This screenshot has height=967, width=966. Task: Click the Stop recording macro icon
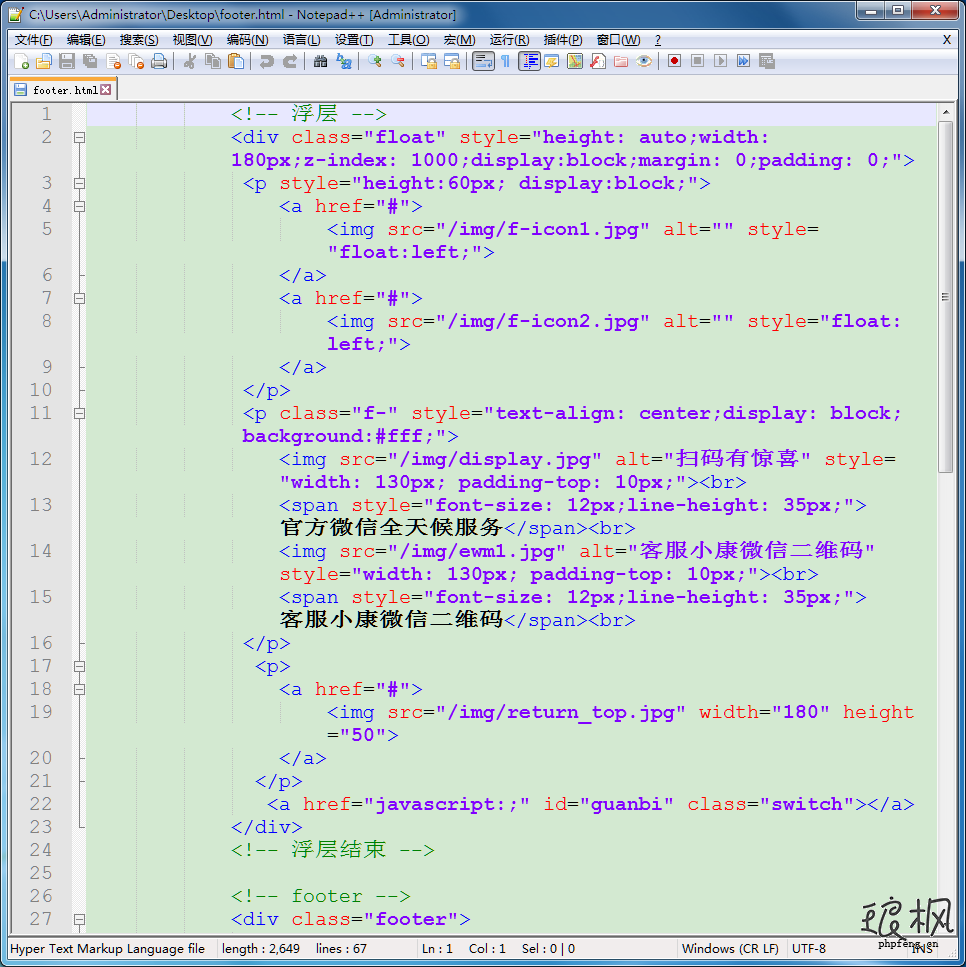[697, 61]
